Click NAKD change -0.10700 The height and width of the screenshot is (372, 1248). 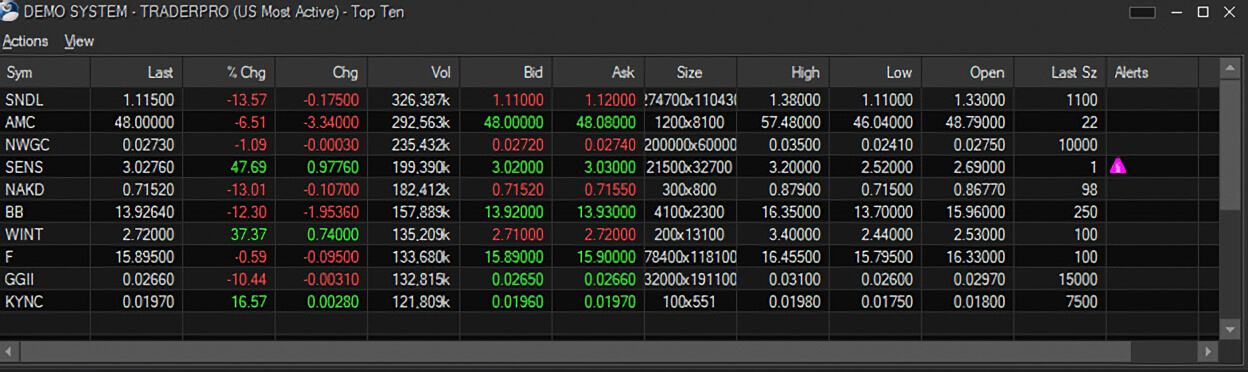[x=331, y=189]
